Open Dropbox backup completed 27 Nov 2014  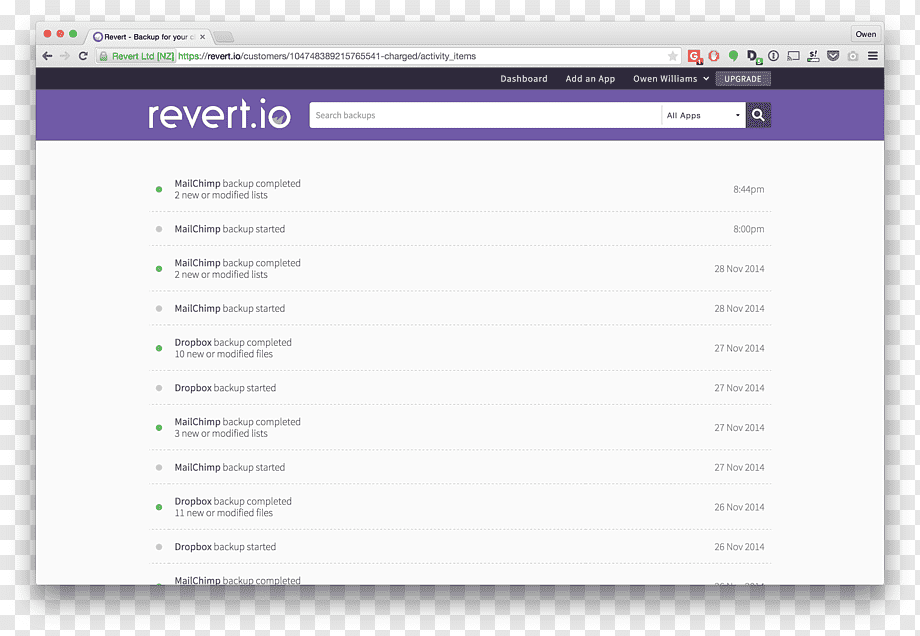(x=460, y=348)
